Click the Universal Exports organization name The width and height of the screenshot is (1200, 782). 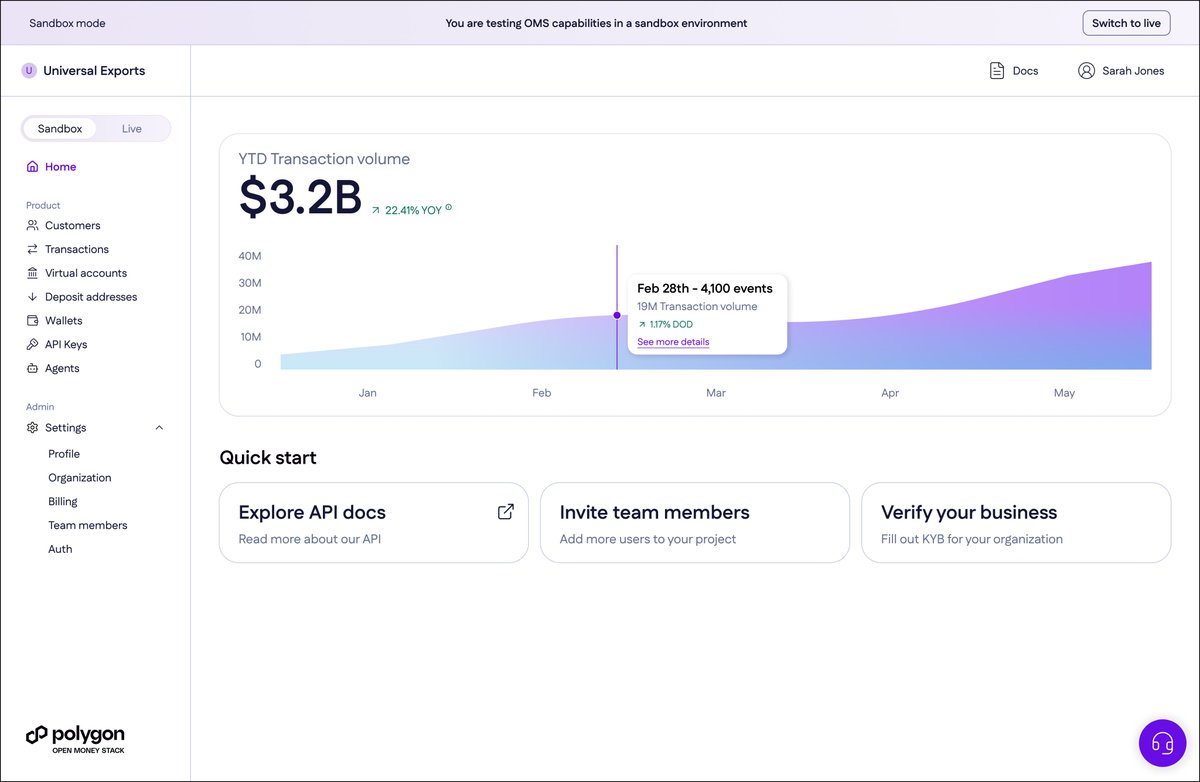94,71
